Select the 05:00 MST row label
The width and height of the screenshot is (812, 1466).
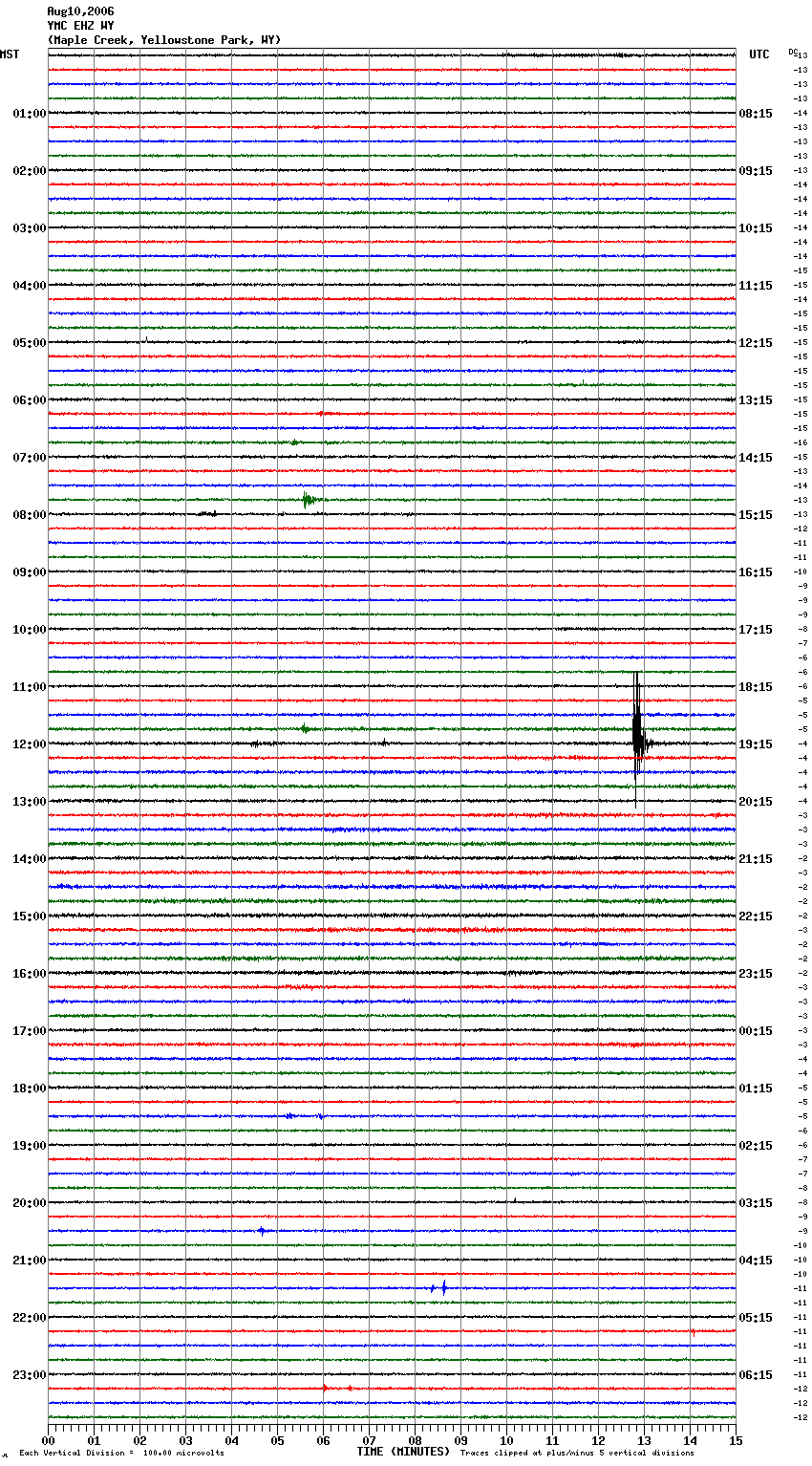(30, 343)
